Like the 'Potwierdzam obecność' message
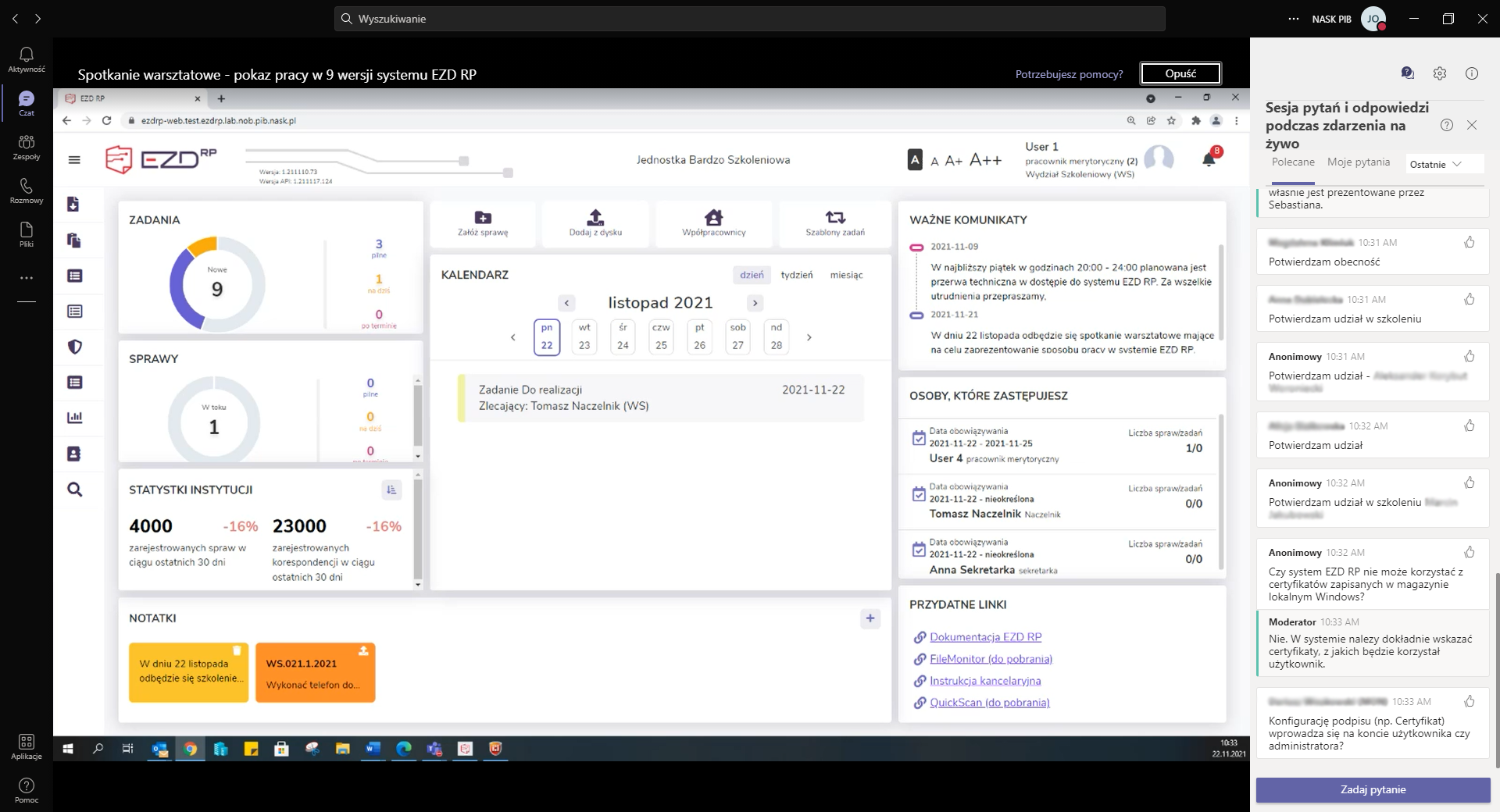 [x=1470, y=243]
